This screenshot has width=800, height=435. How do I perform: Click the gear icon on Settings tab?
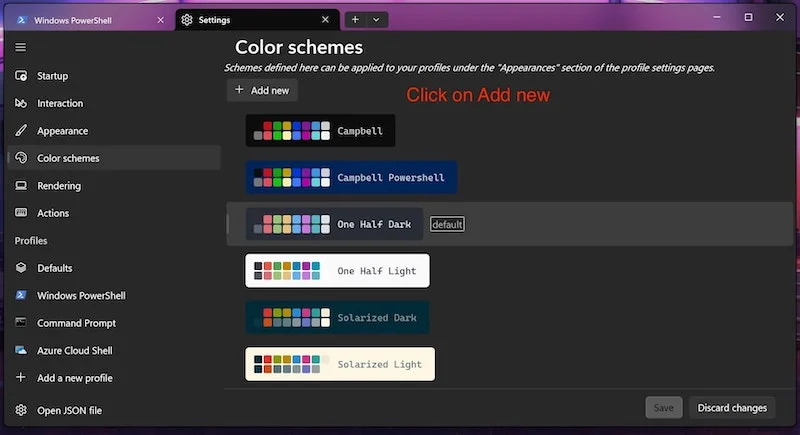click(187, 19)
